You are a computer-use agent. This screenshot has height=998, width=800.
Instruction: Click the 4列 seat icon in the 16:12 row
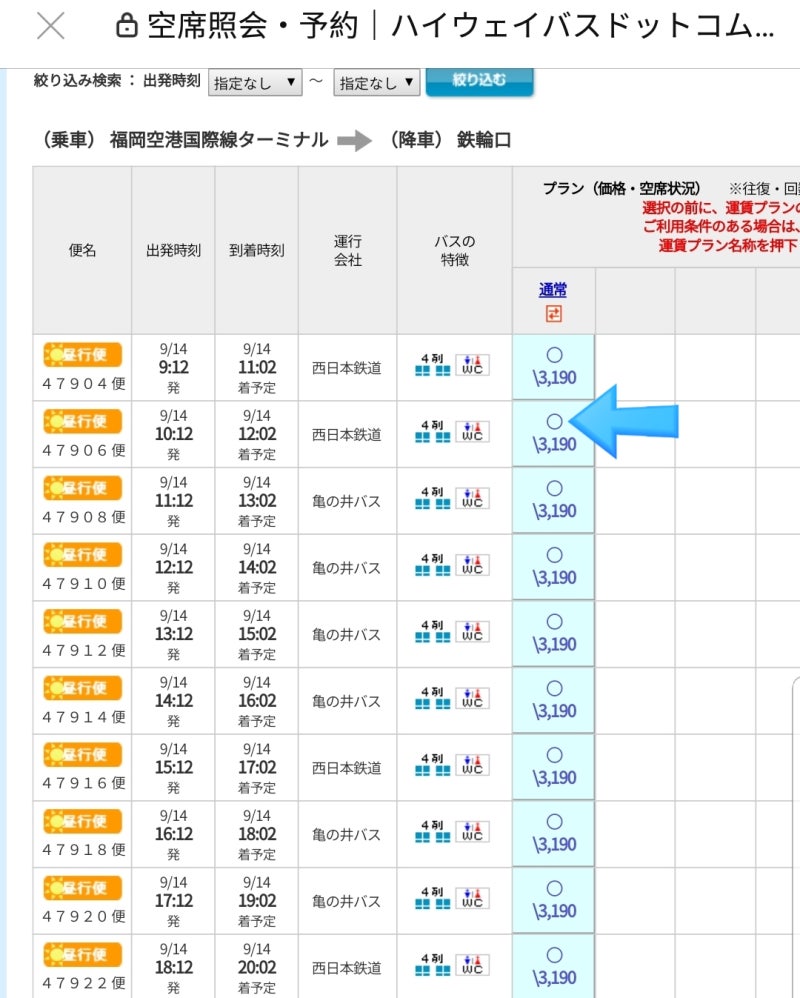coord(433,831)
